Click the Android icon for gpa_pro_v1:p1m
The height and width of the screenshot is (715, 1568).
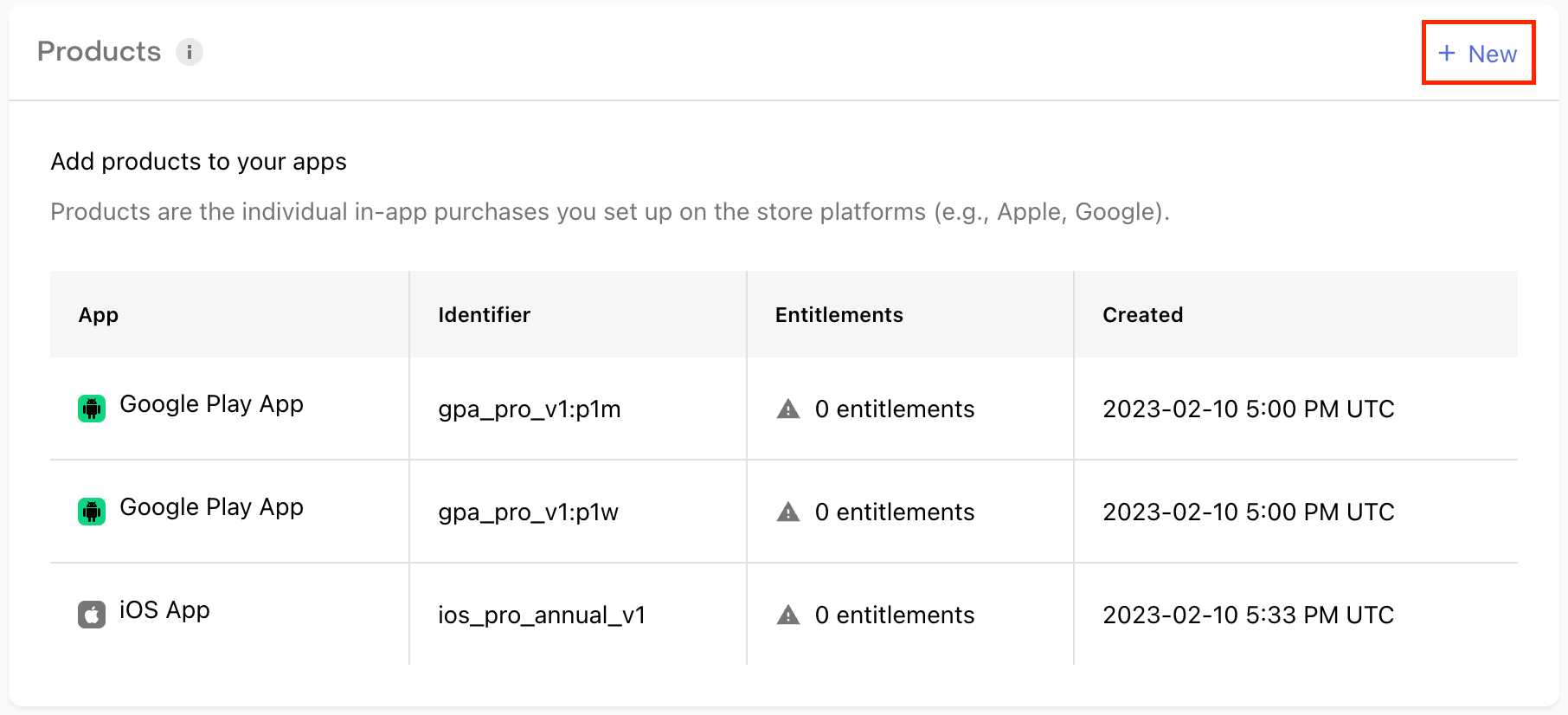(92, 408)
